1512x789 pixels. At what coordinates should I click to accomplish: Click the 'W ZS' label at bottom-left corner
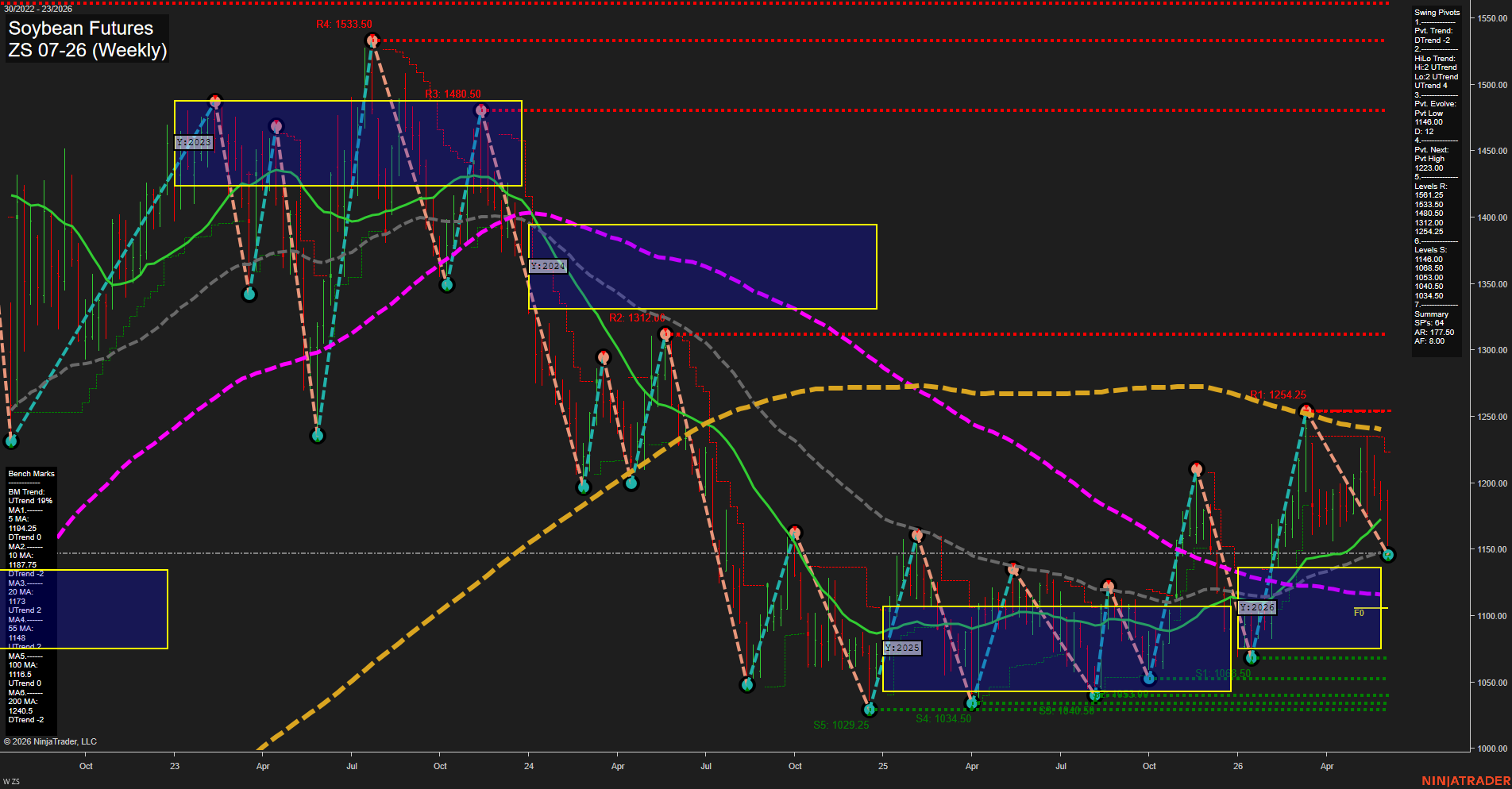pos(11,782)
